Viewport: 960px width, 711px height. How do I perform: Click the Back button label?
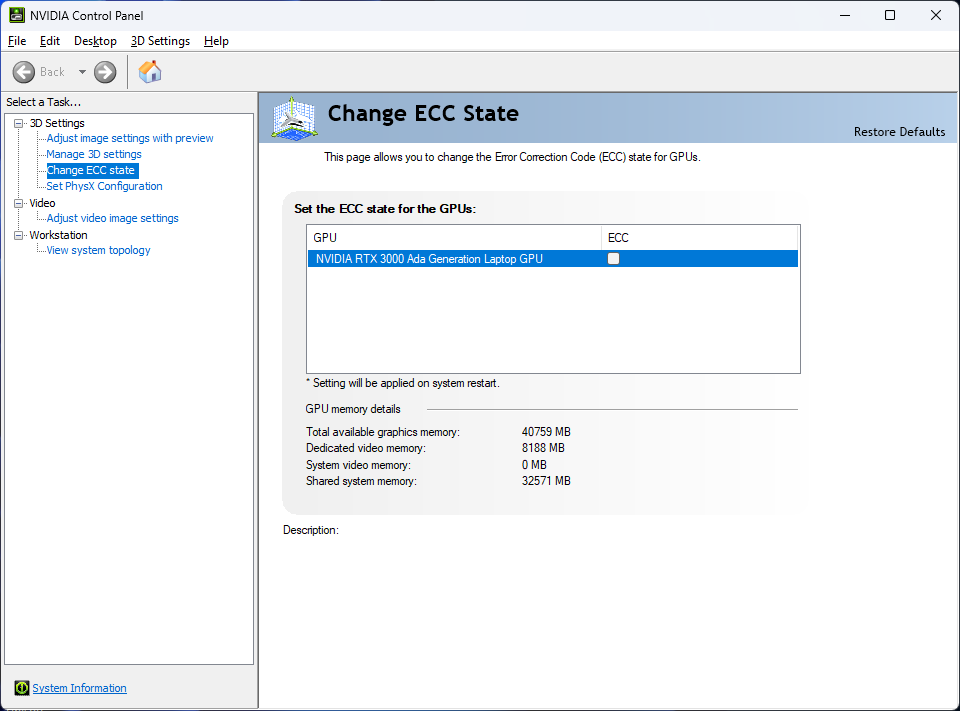click(52, 72)
